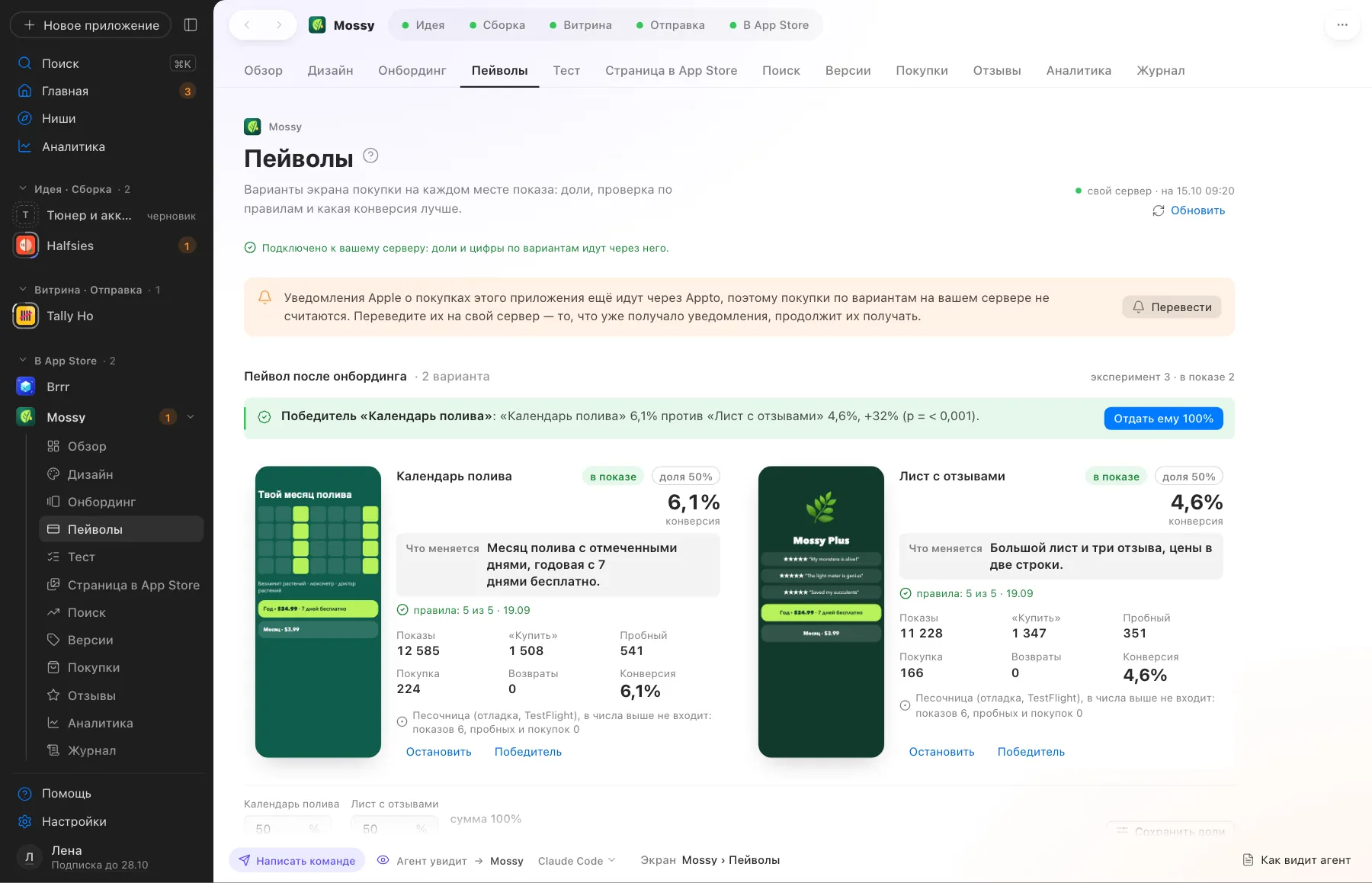Go forward with the right arrow
The width and height of the screenshot is (1372, 883).
click(x=279, y=25)
